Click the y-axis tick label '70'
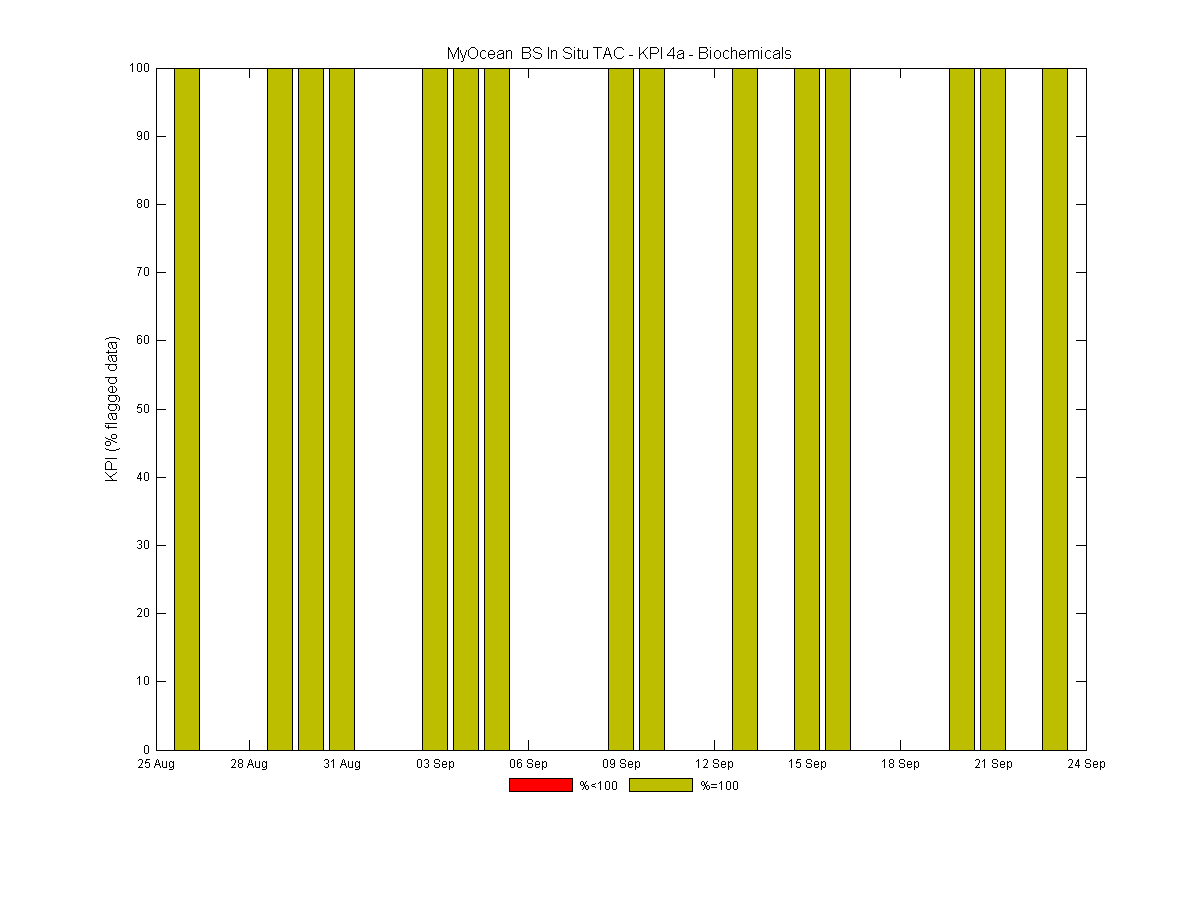 tap(143, 272)
